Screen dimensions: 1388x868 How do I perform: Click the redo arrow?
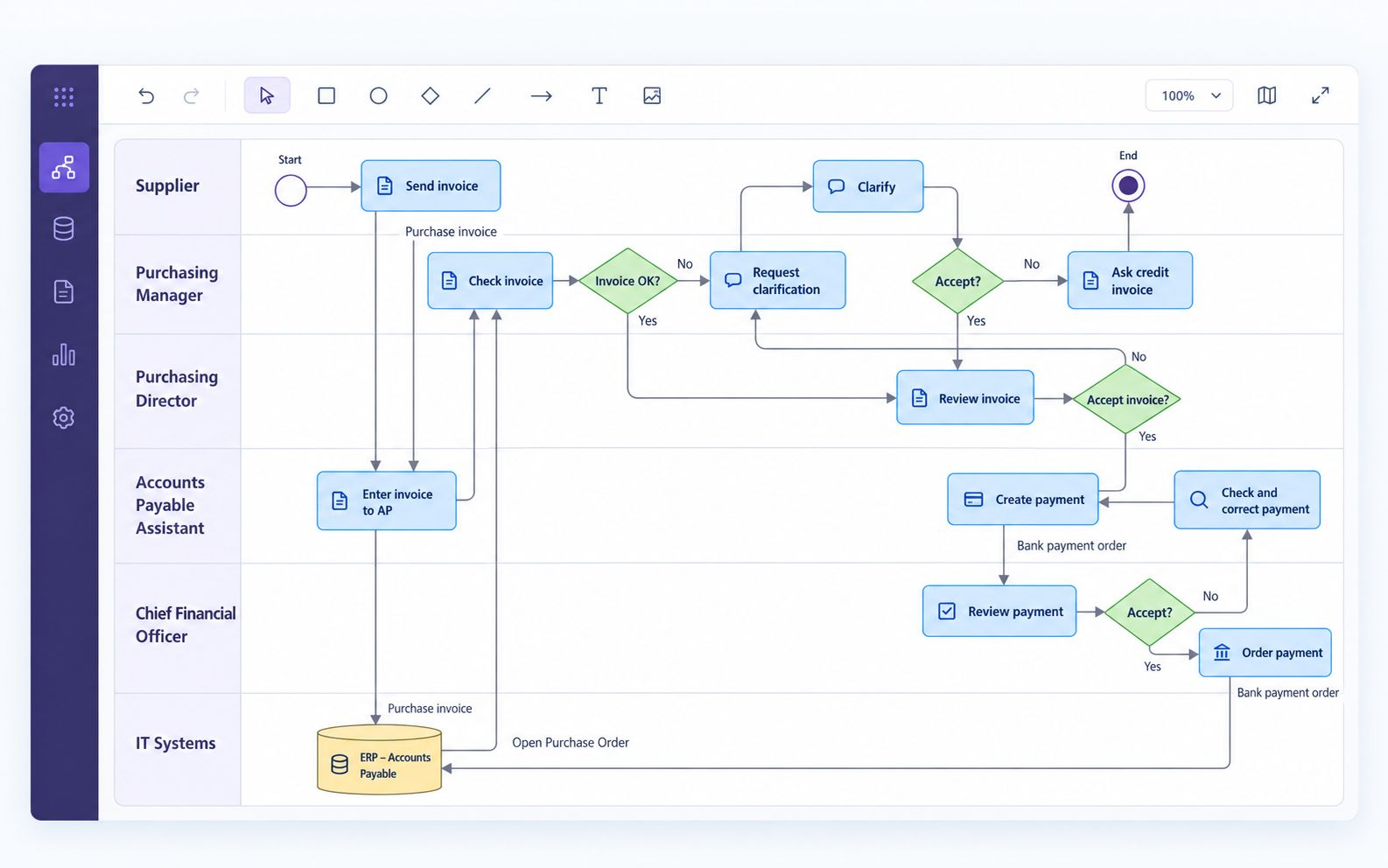191,95
